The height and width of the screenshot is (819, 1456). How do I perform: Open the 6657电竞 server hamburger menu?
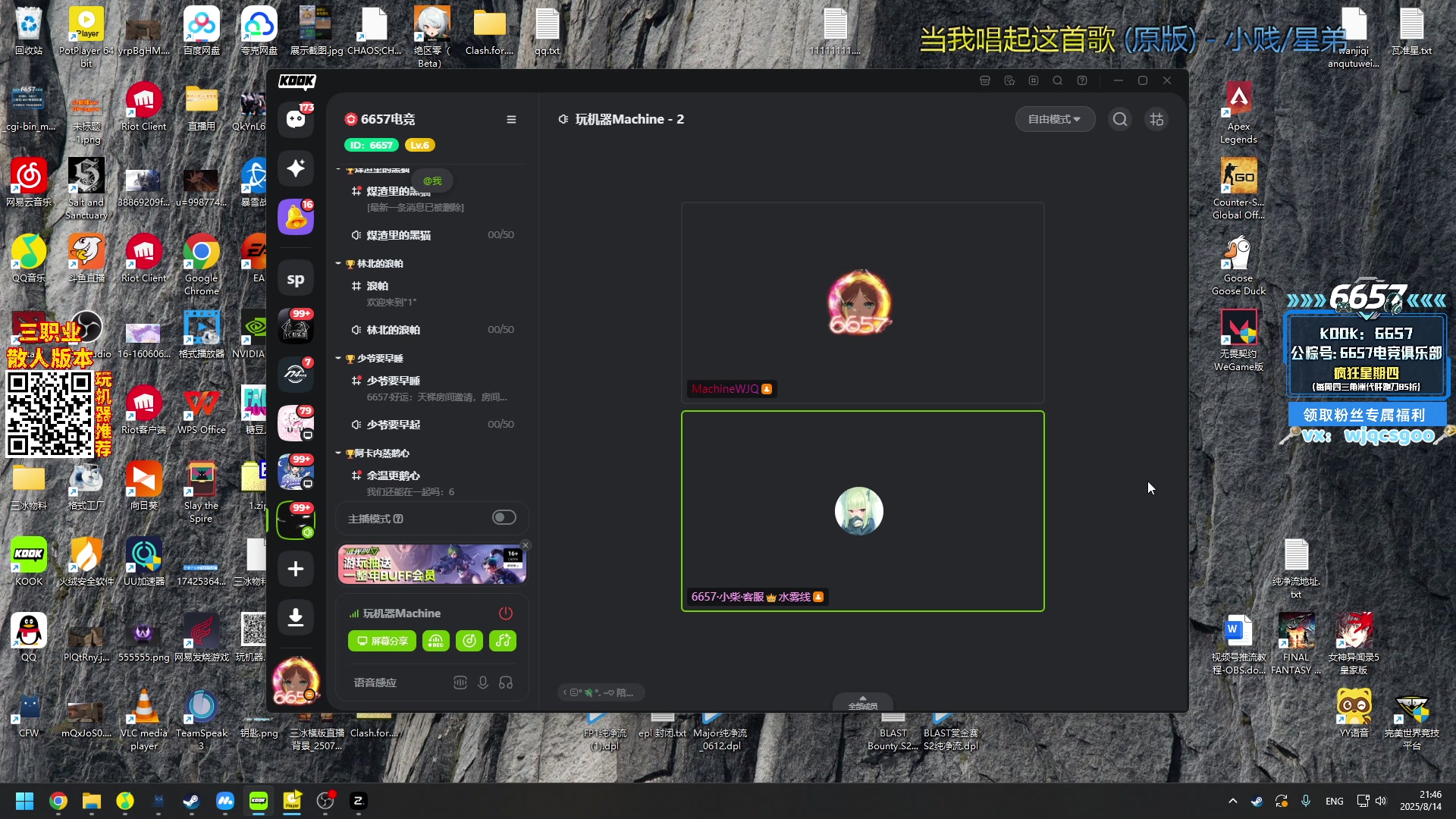[x=511, y=119]
